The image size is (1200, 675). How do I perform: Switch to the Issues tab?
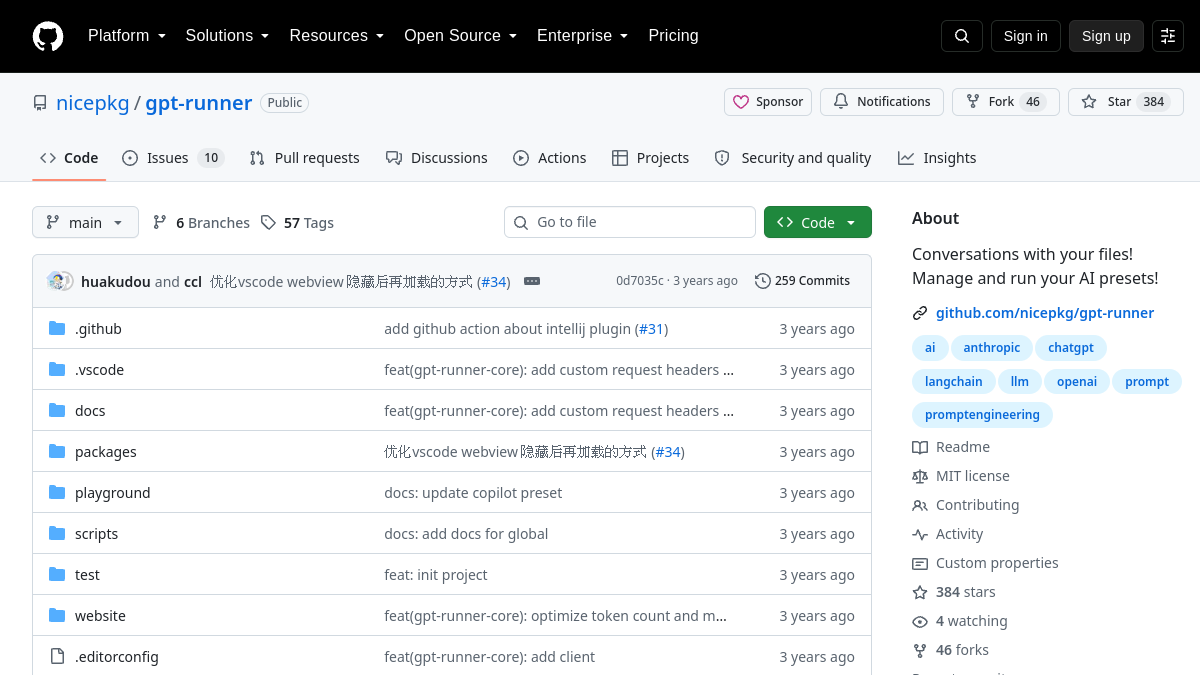[173, 158]
